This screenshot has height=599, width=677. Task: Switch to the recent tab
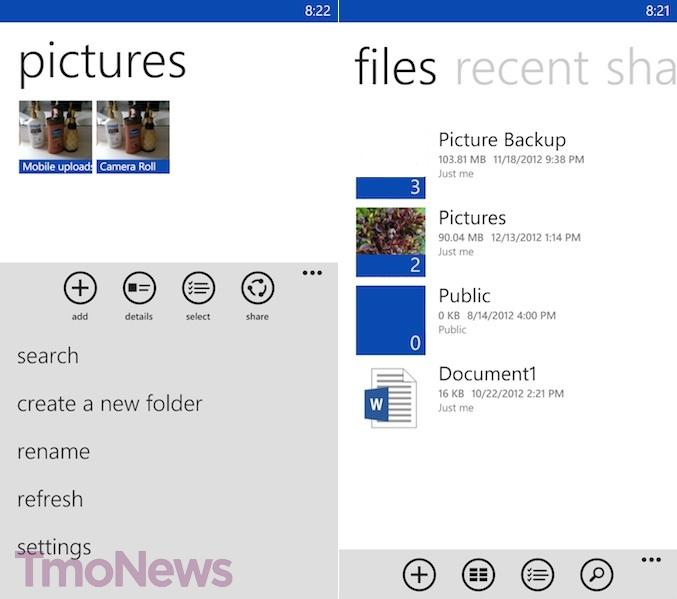click(x=522, y=68)
